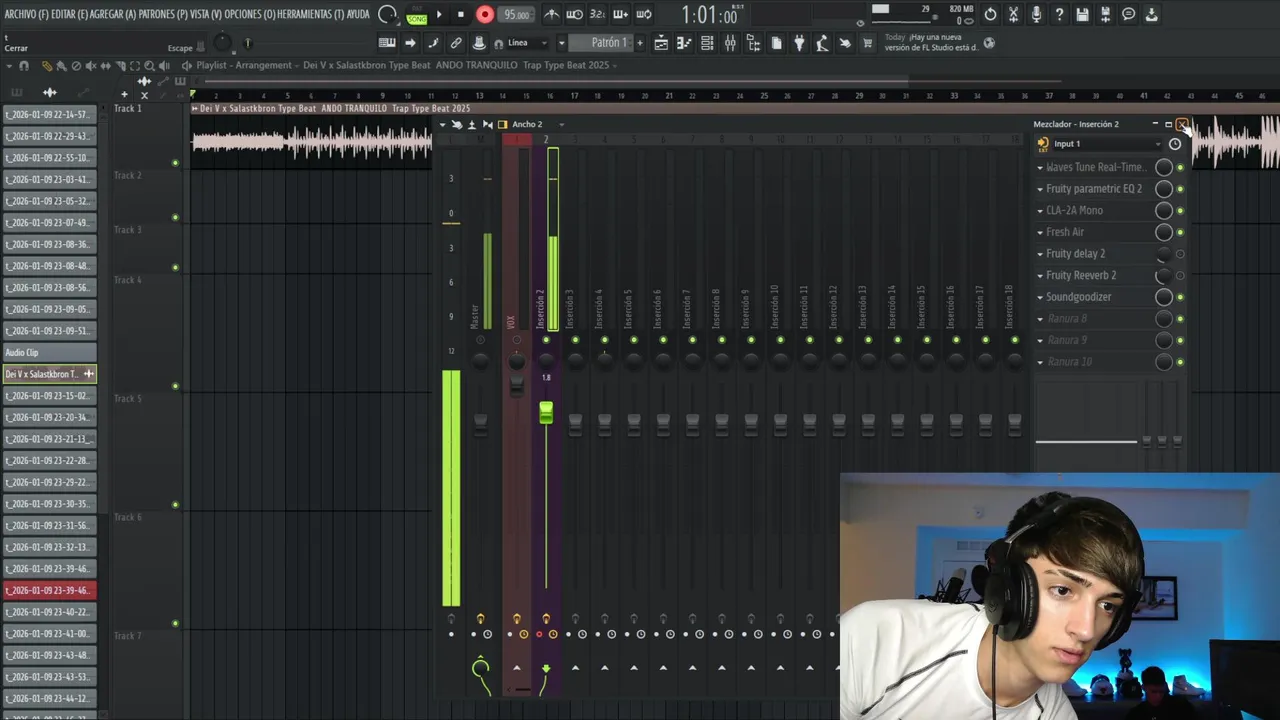Open the content library shopping cart icon

tap(867, 43)
